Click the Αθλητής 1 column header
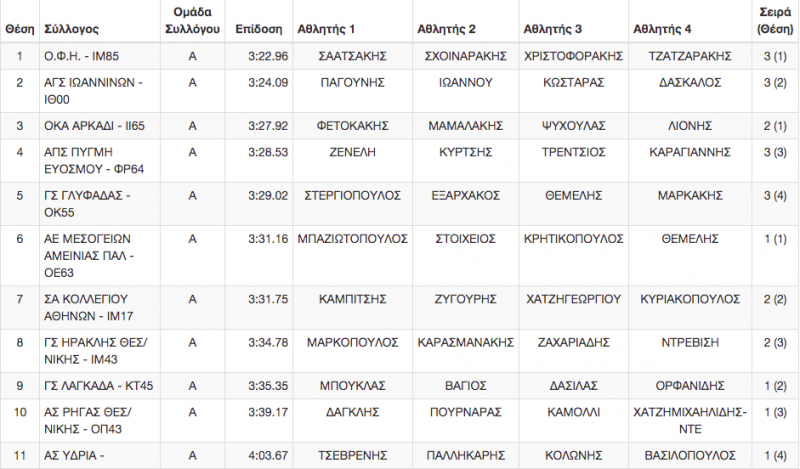 tap(326, 29)
